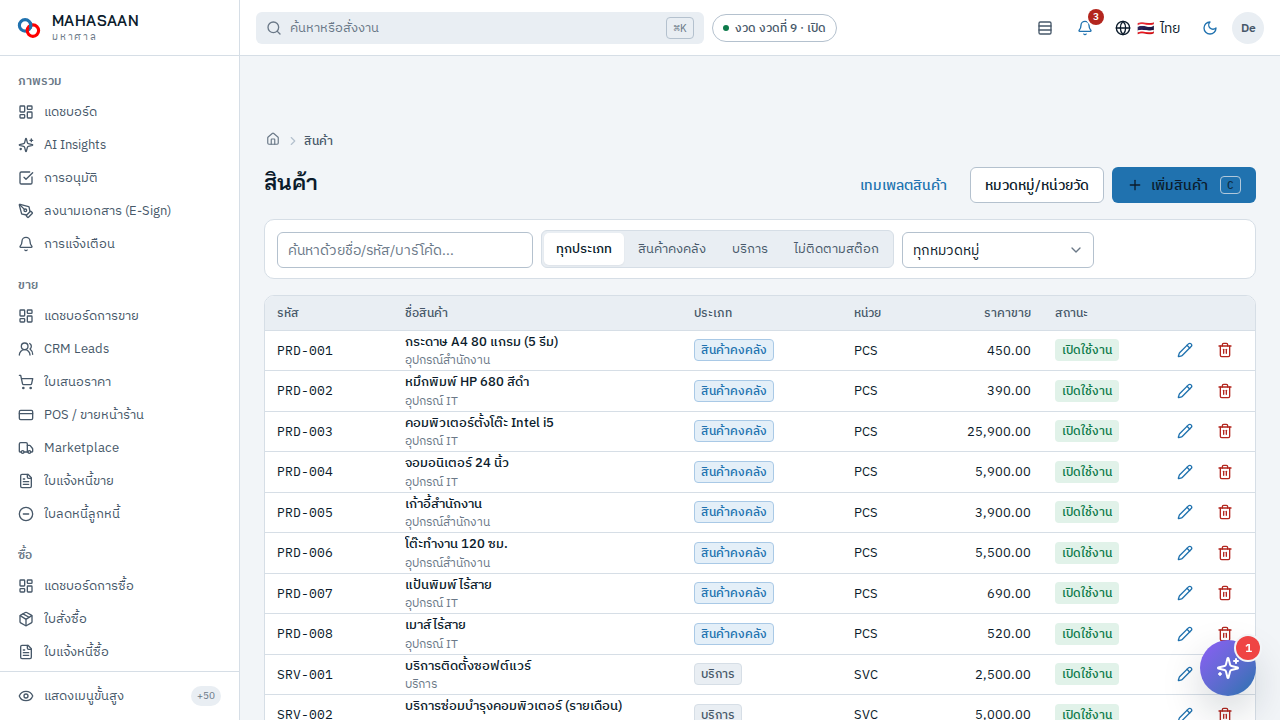Open CRM Leads in sidebar
This screenshot has height=720, width=1280.
120,349
